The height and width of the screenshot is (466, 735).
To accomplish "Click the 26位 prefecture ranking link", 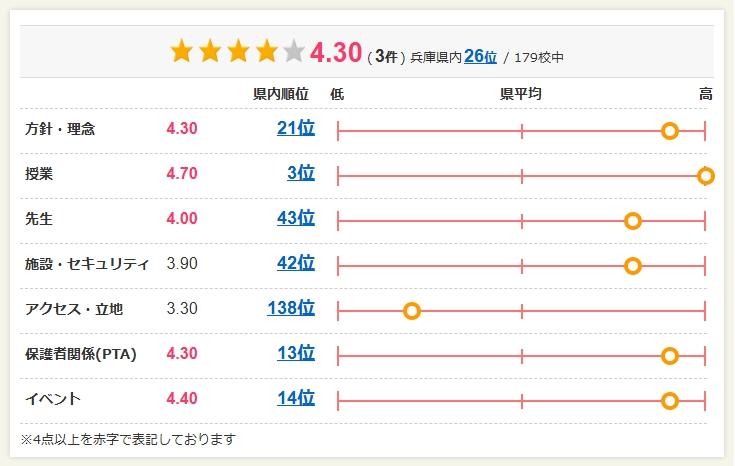I will 480,56.
